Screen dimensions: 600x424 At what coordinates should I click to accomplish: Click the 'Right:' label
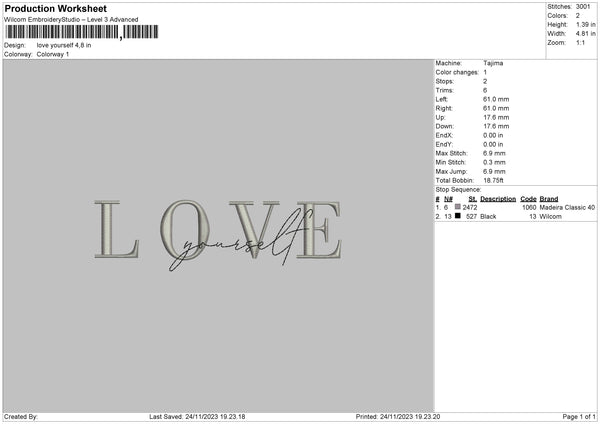[444, 108]
